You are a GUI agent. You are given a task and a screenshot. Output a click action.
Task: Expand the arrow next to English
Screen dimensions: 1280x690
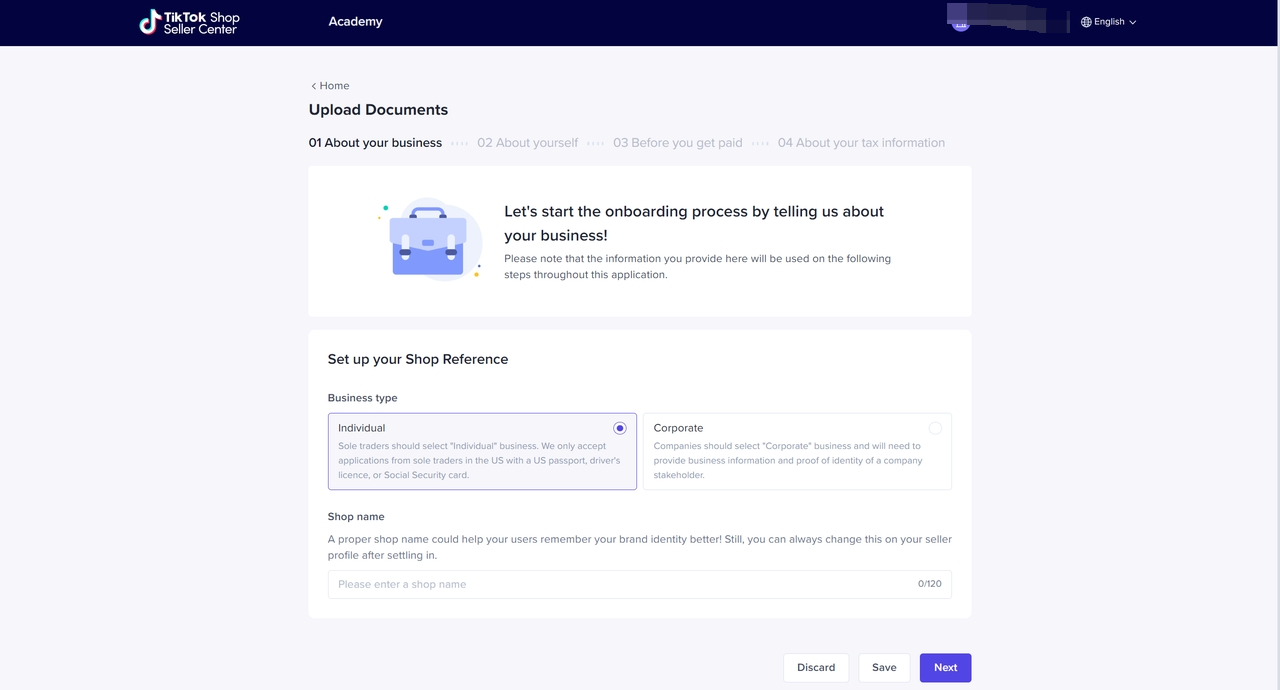(1133, 22)
